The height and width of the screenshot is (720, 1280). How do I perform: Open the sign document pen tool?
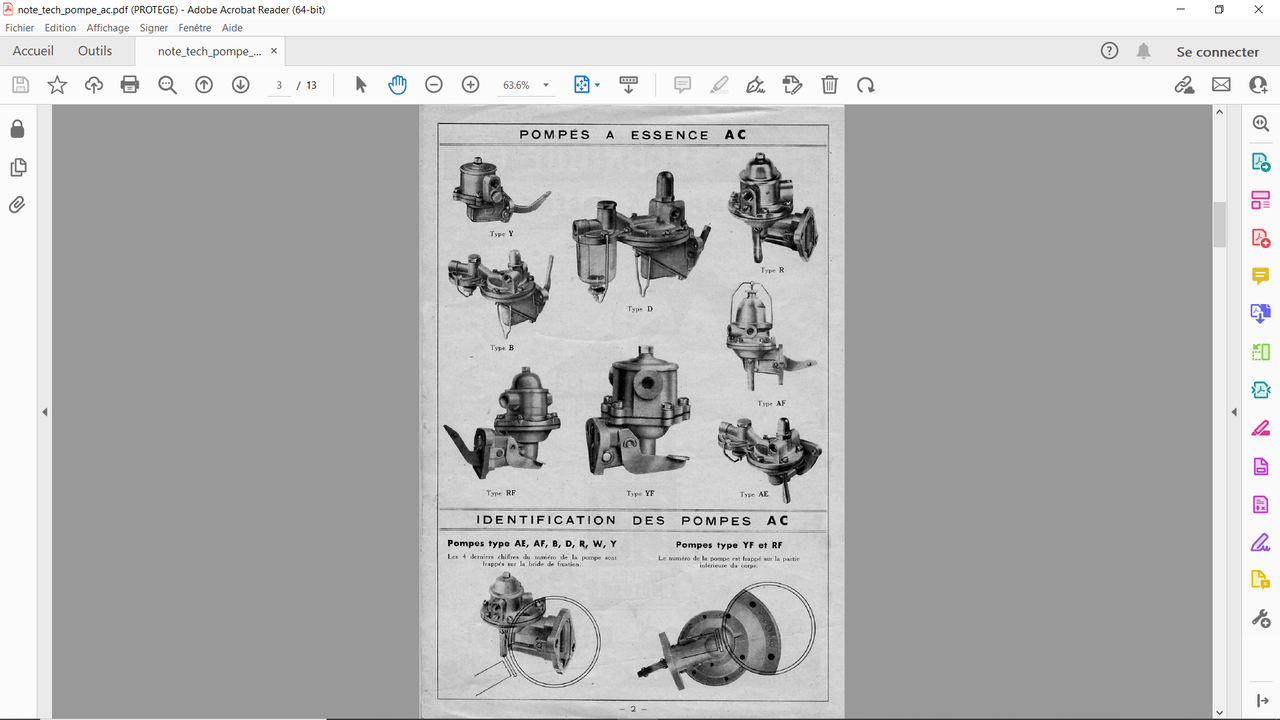point(756,85)
